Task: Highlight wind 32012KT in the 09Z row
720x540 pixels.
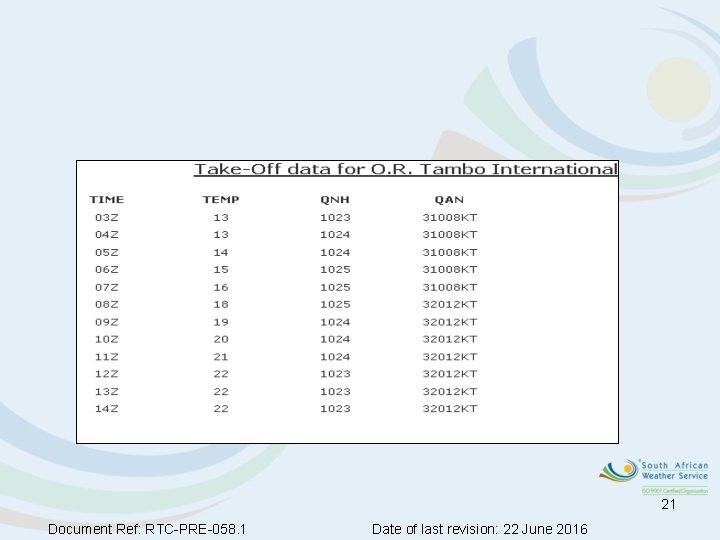Action: [x=450, y=322]
